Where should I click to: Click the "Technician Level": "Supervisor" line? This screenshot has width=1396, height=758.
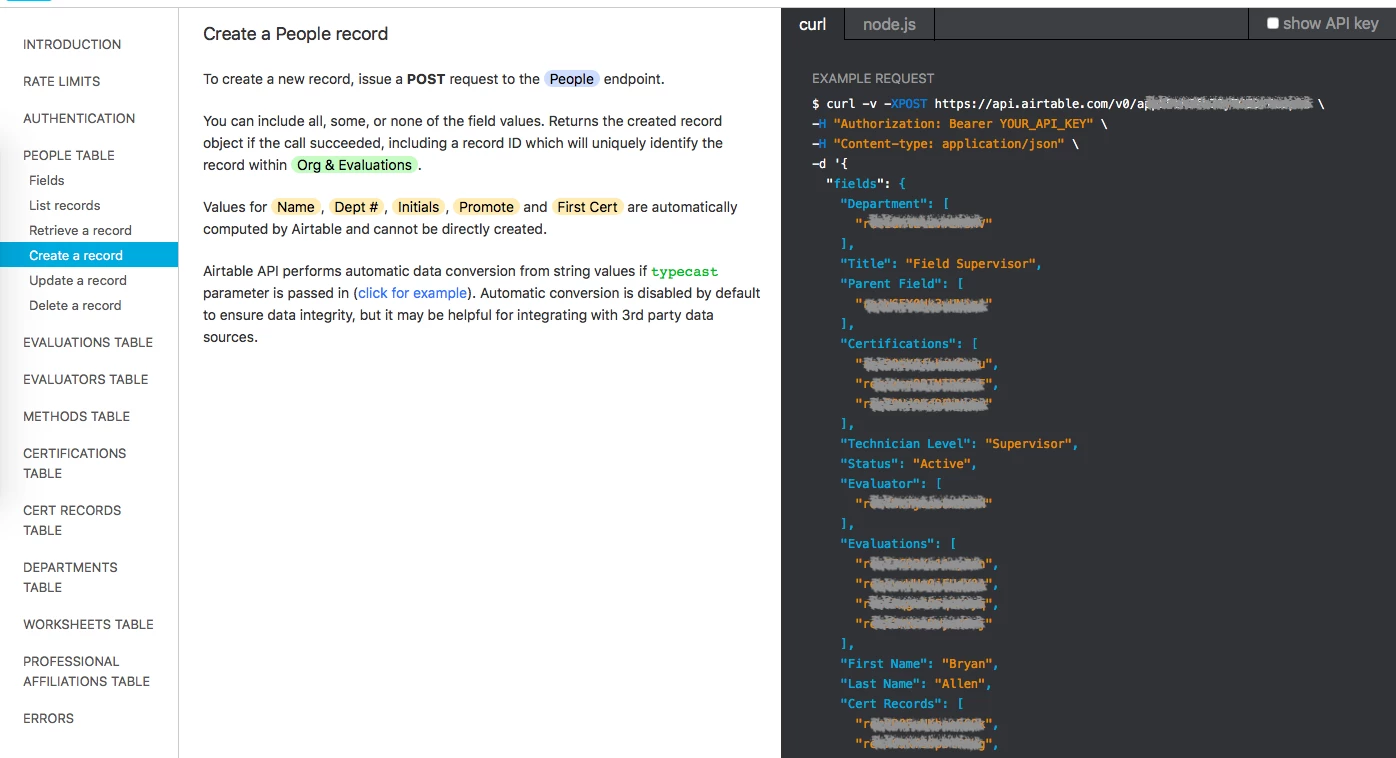point(959,444)
